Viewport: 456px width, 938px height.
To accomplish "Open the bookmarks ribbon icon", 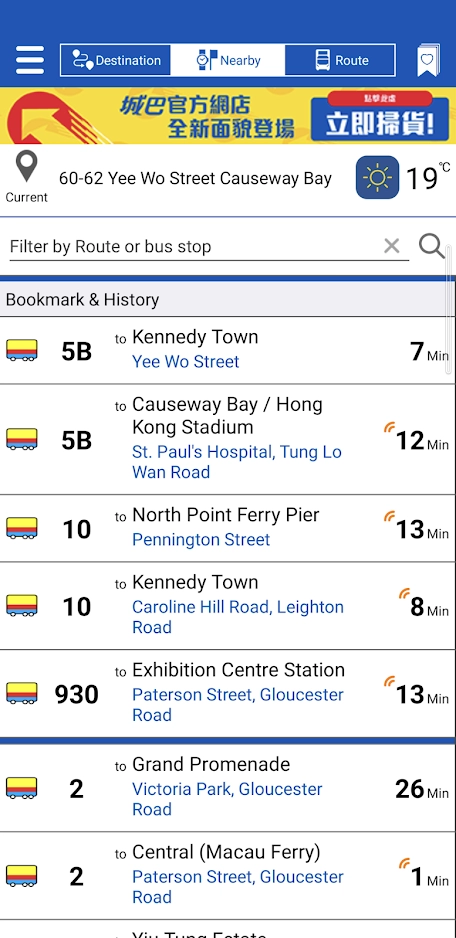I will pyautogui.click(x=428, y=60).
